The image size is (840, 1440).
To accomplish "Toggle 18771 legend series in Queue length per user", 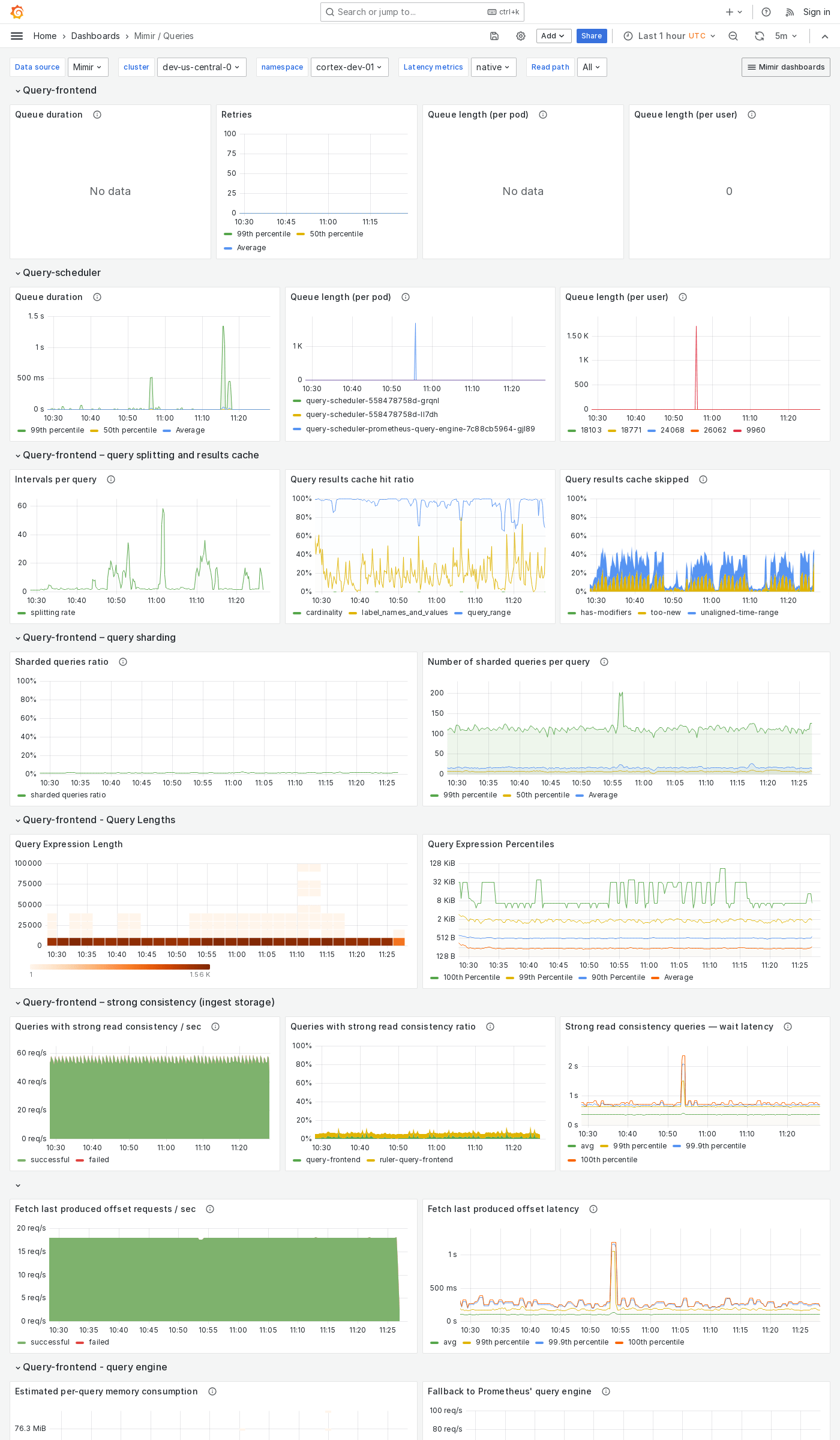I will [631, 430].
